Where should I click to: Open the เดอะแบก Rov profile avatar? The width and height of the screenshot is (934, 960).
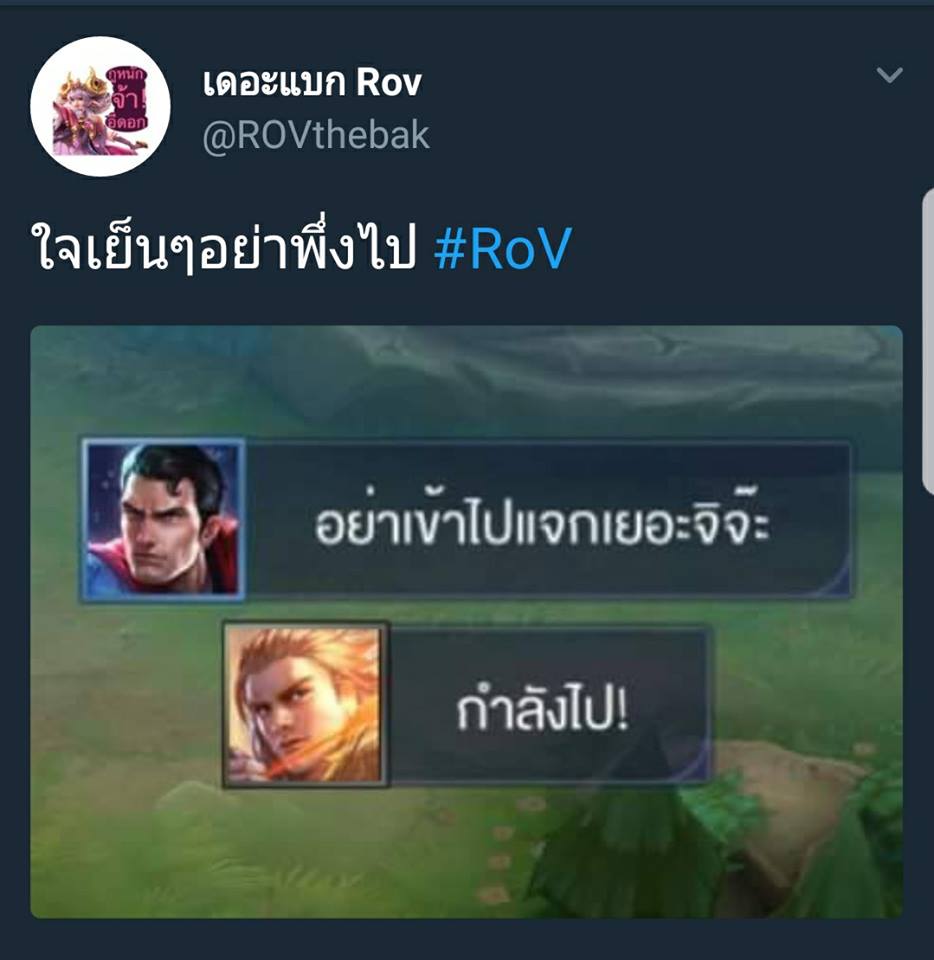click(100, 107)
